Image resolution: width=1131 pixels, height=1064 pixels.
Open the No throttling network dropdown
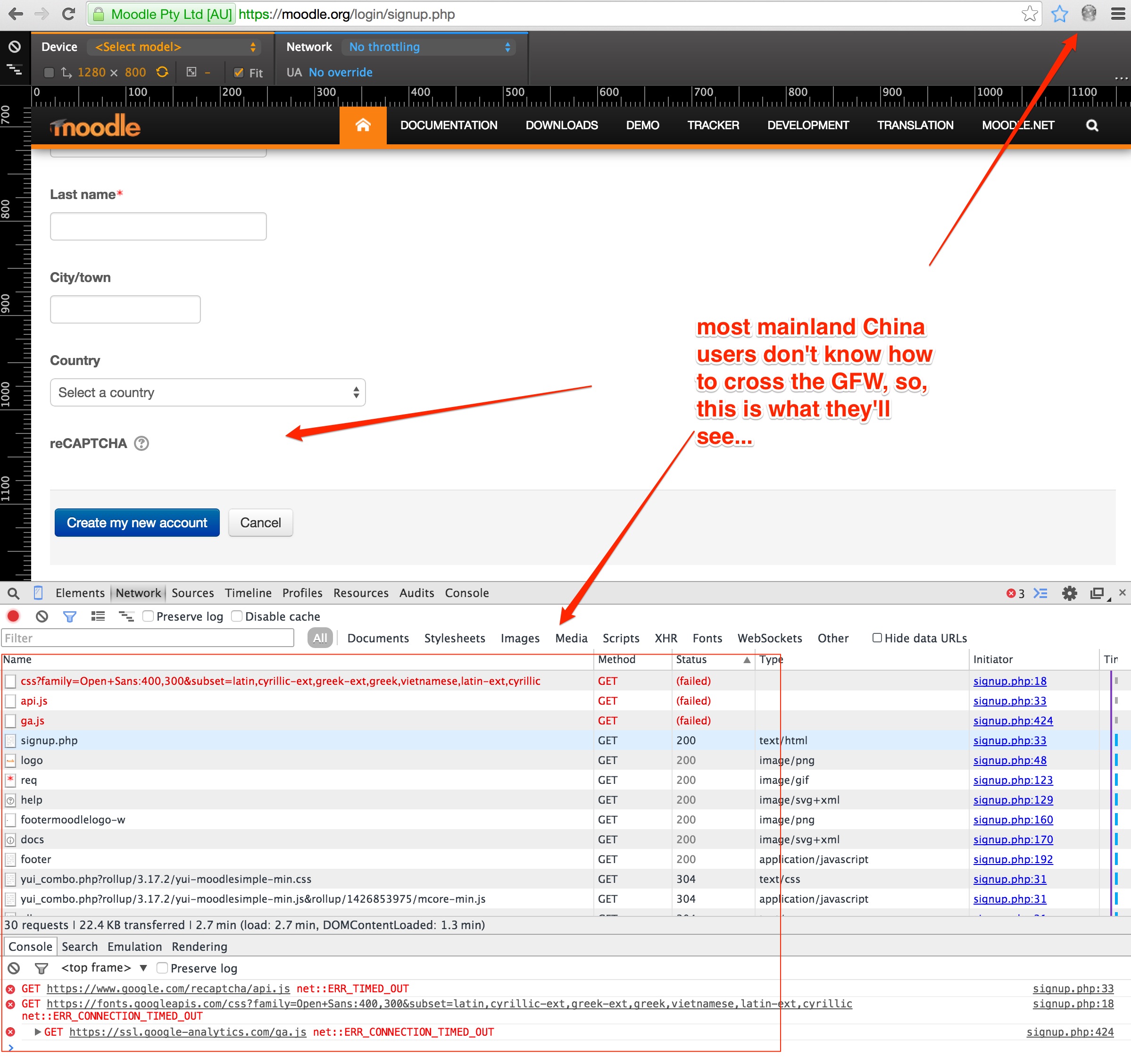pyautogui.click(x=429, y=47)
